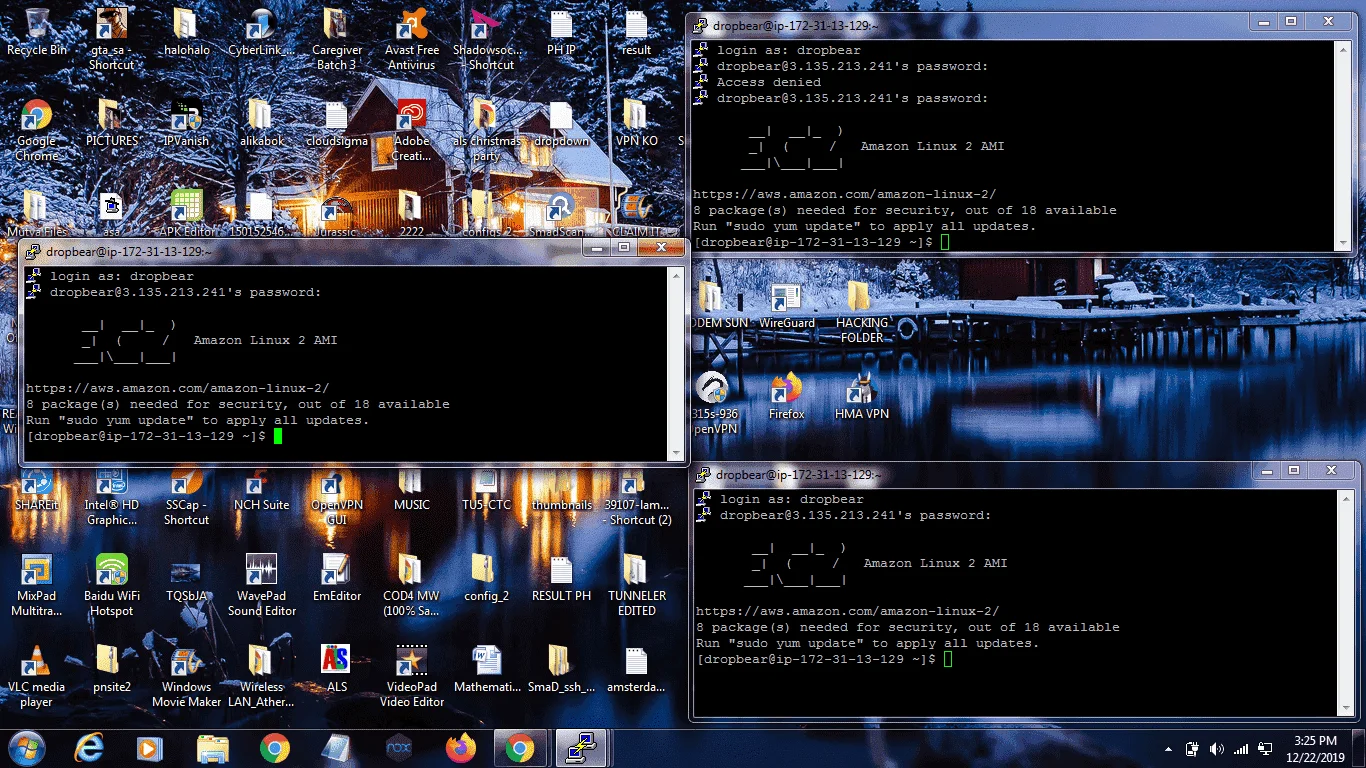1366x768 pixels.
Task: Launch the IPVanish desktop icon
Action: (x=186, y=124)
